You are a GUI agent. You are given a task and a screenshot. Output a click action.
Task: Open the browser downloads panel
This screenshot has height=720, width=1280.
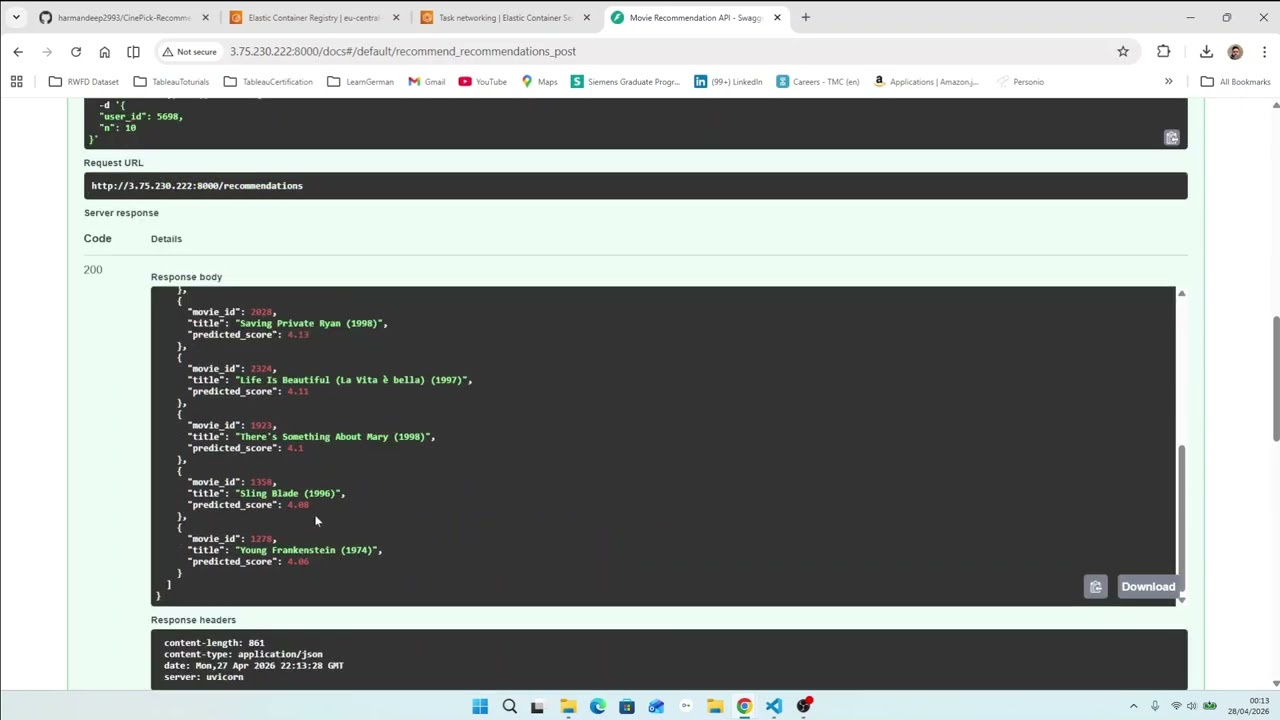(1206, 51)
